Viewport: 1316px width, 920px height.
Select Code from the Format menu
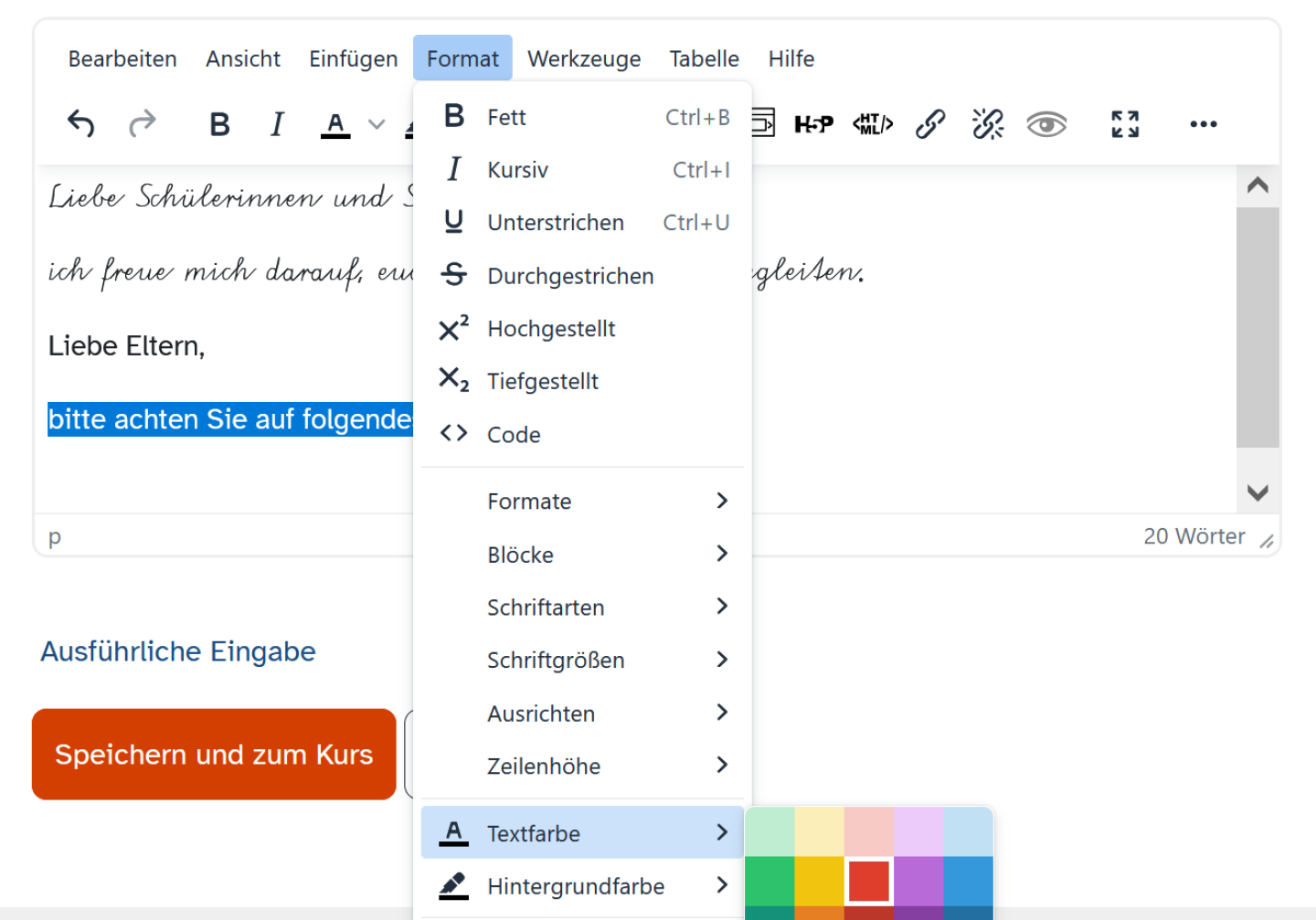(x=514, y=434)
